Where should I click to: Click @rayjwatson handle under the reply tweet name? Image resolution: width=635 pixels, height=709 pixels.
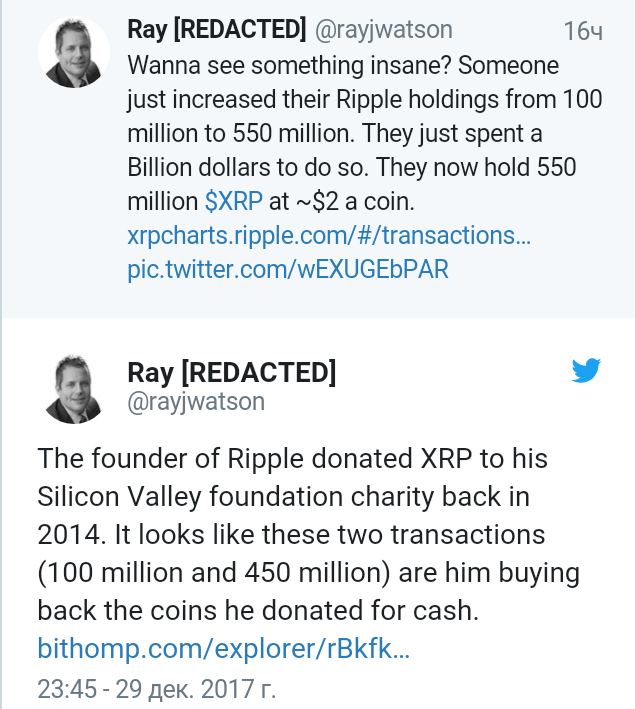pos(196,402)
